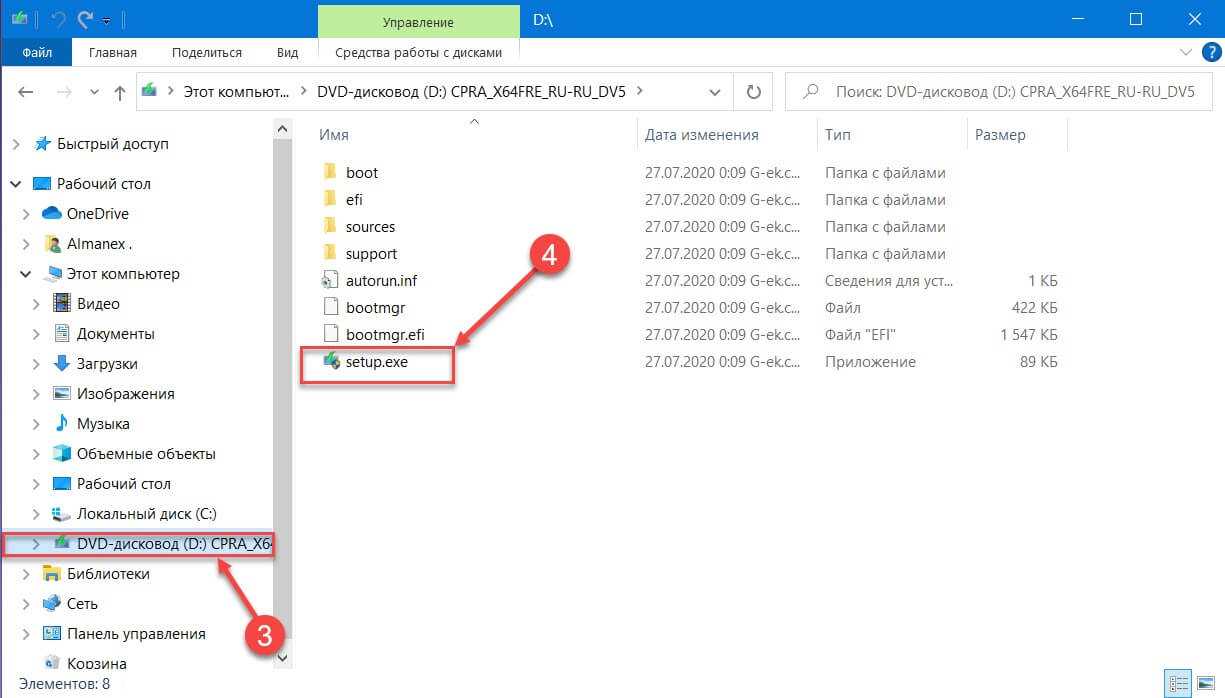This screenshot has height=698, width=1225.
Task: Sort files by Размер column header
Action: point(1000,134)
